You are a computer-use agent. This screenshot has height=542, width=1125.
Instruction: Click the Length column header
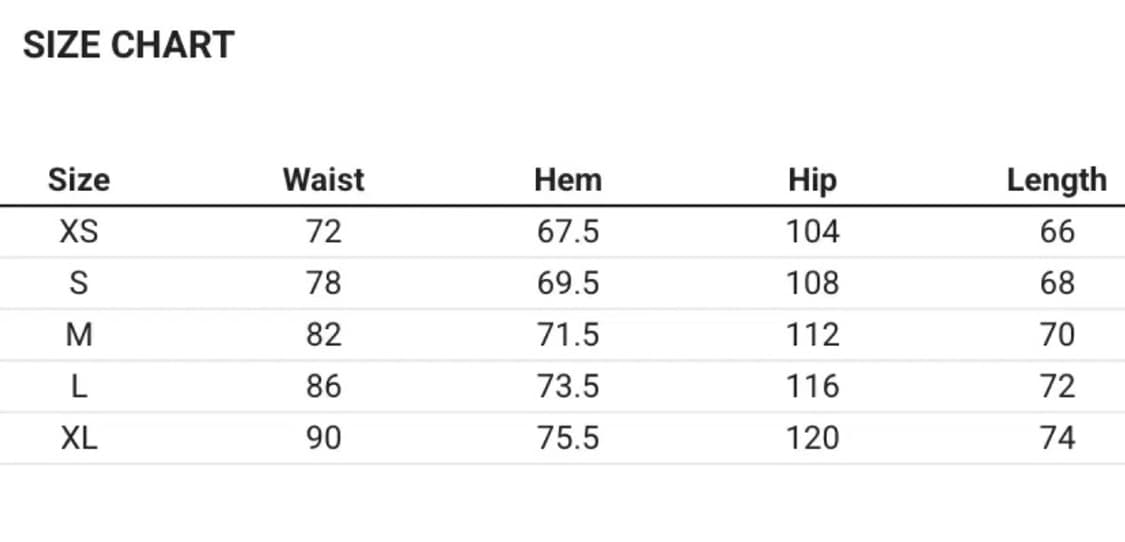point(1056,180)
